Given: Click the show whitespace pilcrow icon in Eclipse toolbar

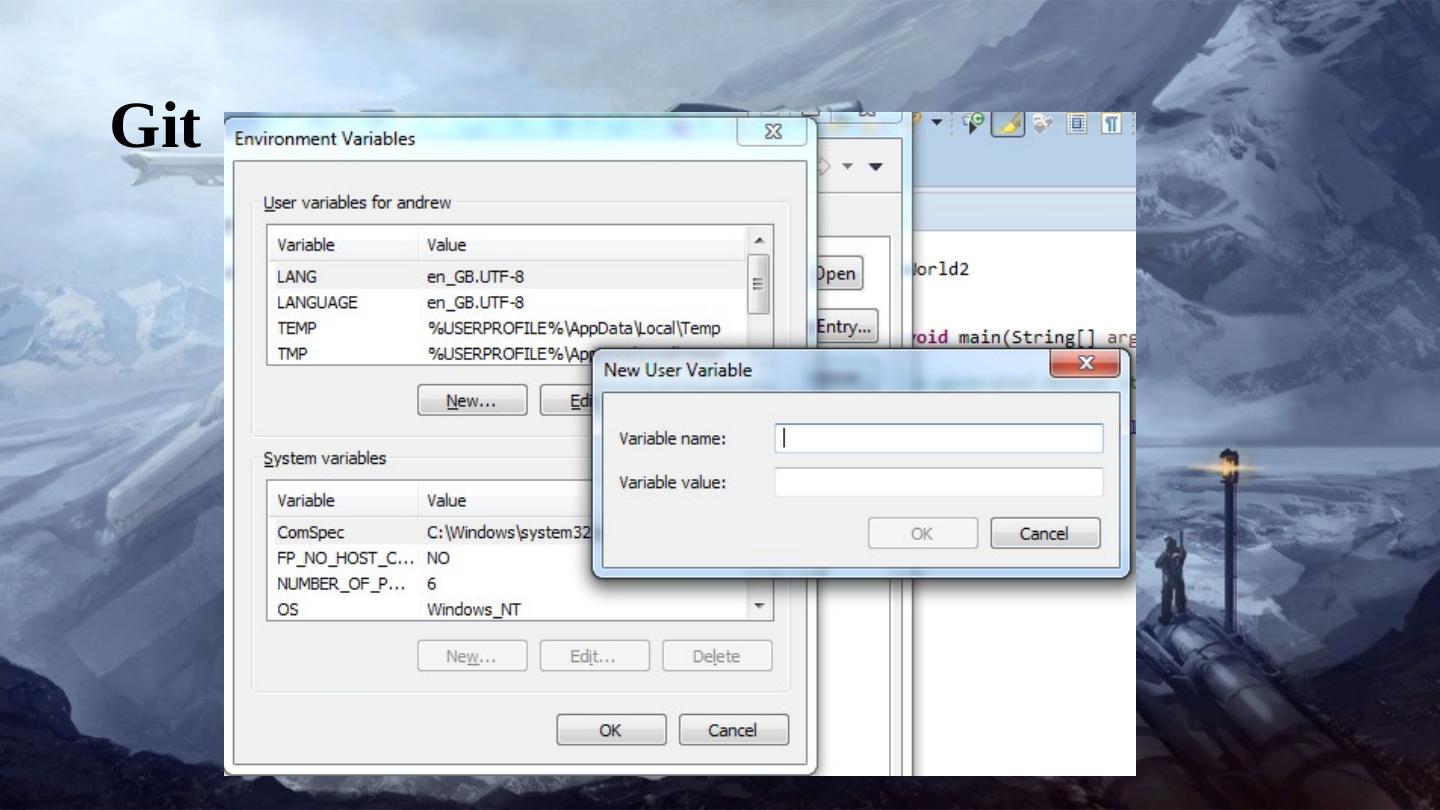Looking at the screenshot, I should (1111, 123).
